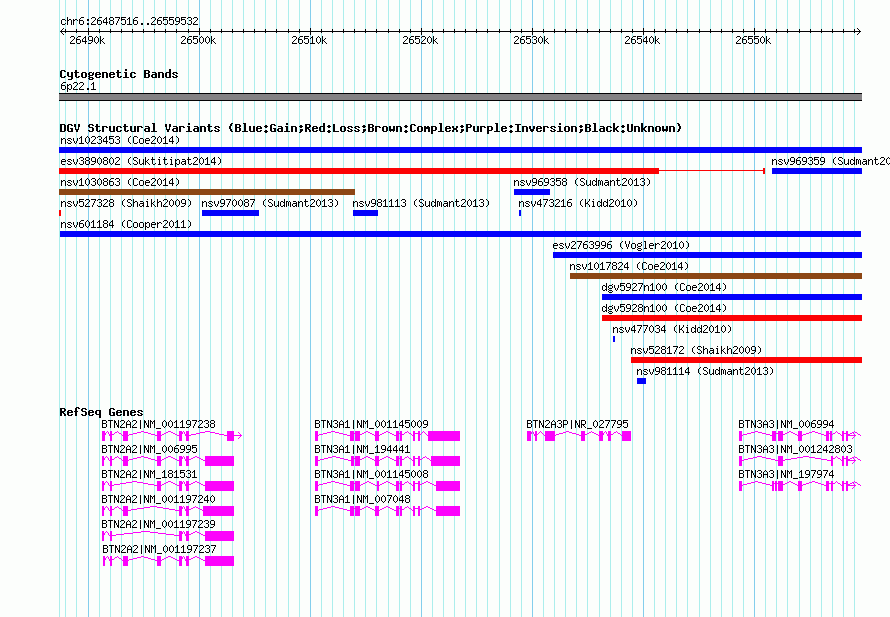Click the BTN2A2|NM_001197238 gene glyph
This screenshot has width=890, height=617.
(x=172, y=436)
